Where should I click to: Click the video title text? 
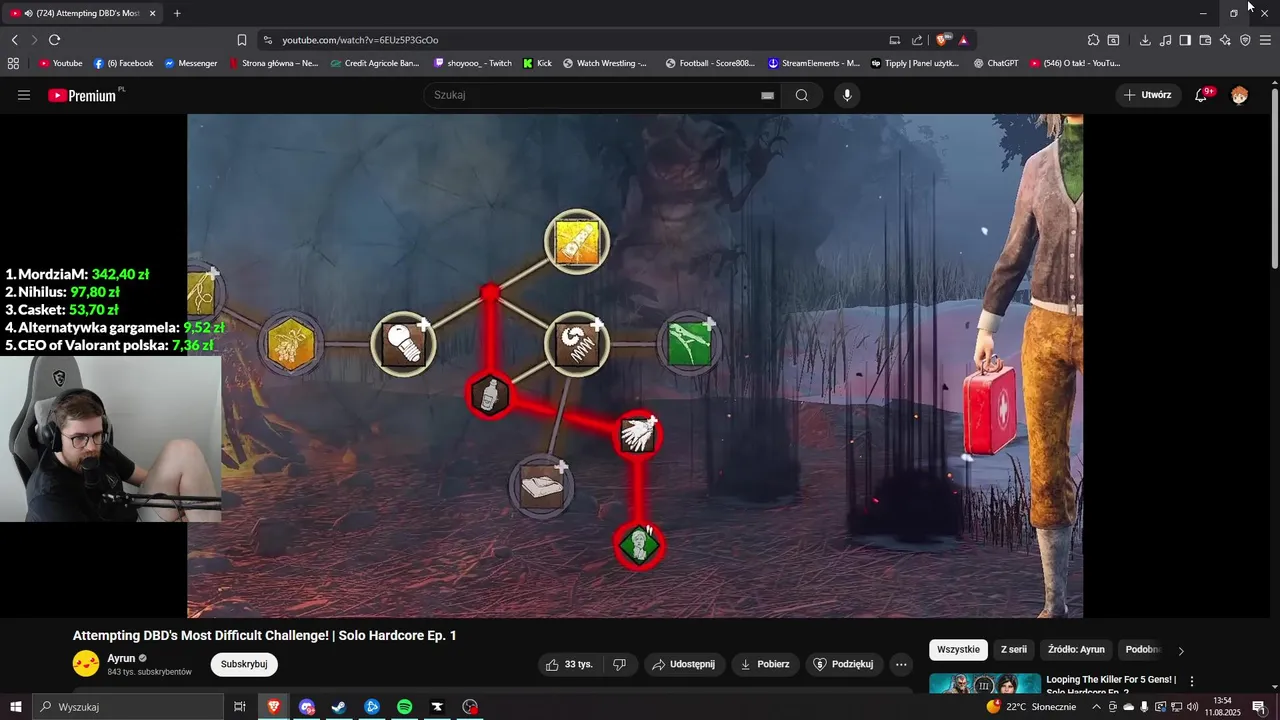point(264,636)
